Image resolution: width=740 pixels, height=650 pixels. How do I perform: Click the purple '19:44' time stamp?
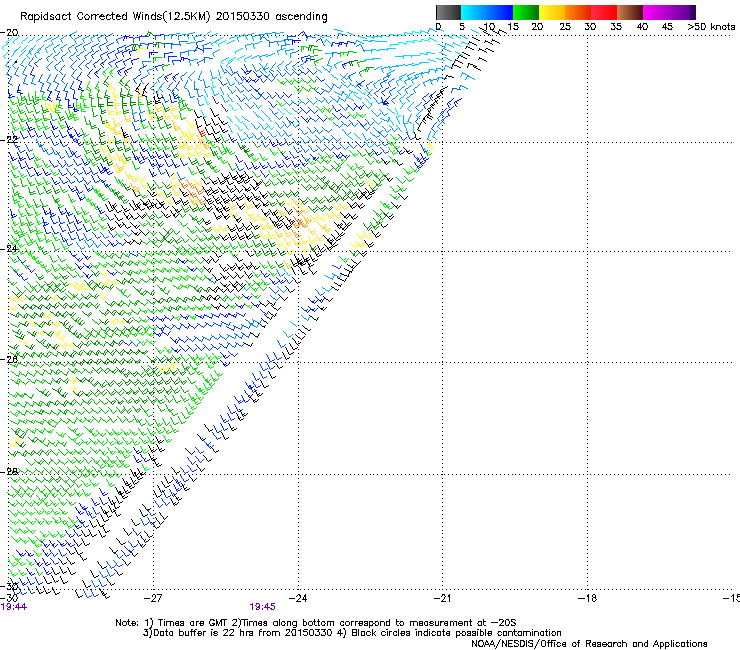[x=14, y=607]
